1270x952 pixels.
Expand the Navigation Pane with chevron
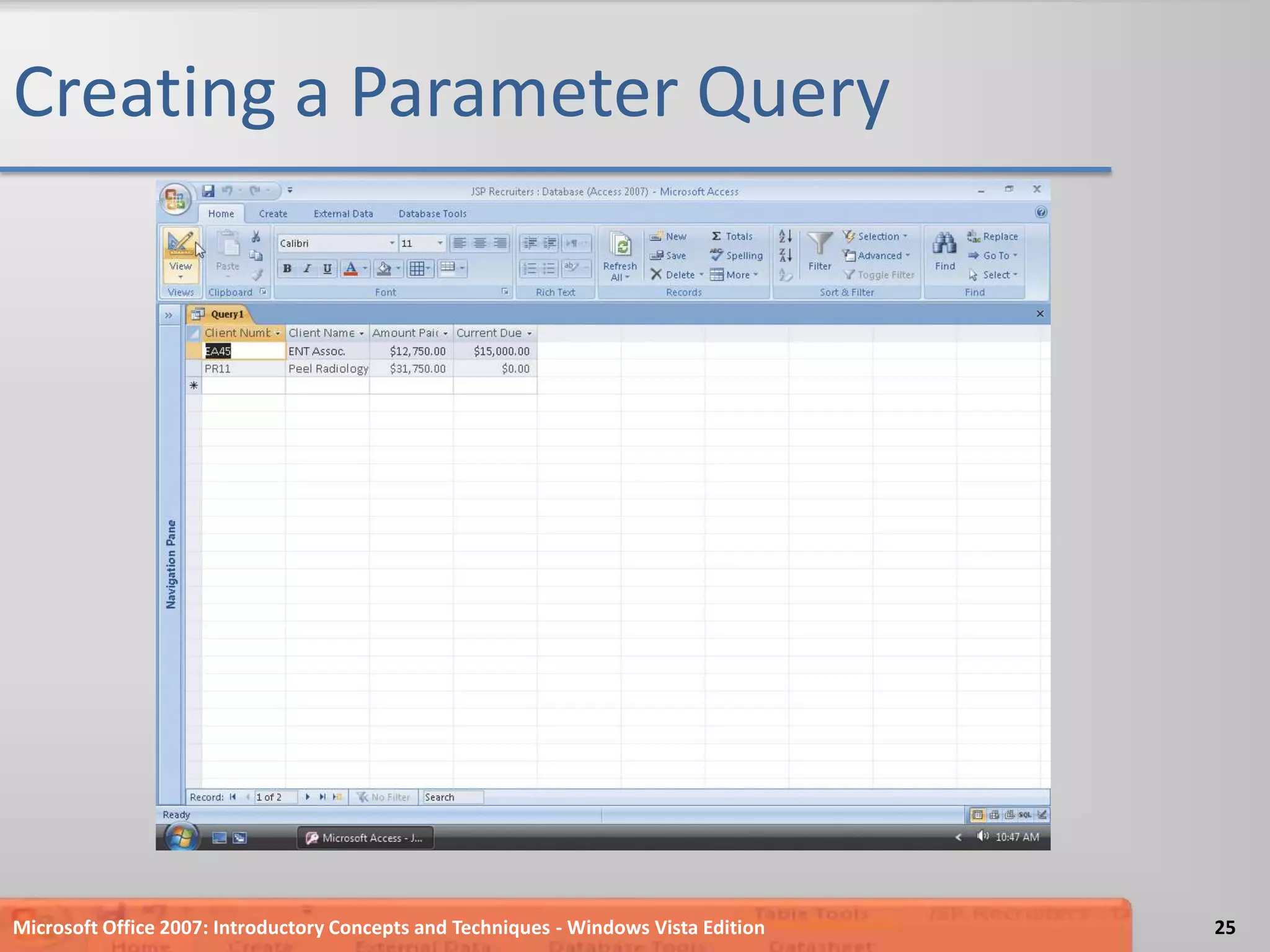click(169, 315)
